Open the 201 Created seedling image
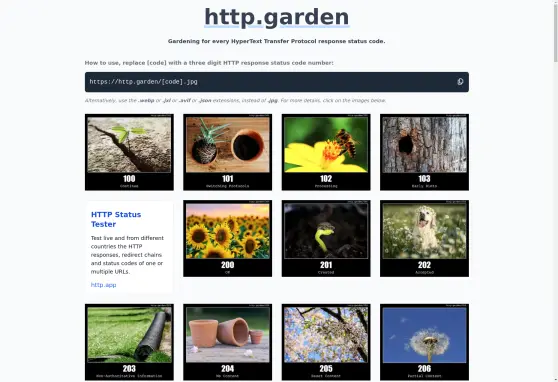This screenshot has height=382, width=558. point(326,238)
